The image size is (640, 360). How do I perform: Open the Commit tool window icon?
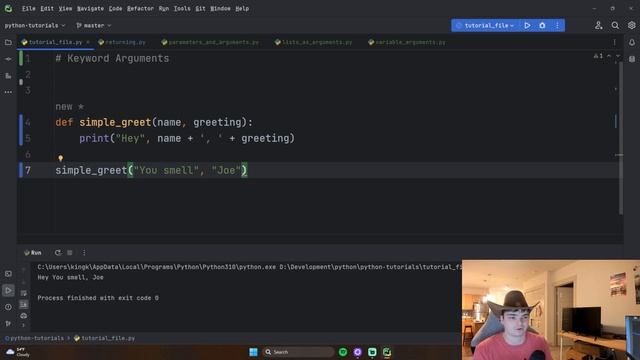(8, 59)
